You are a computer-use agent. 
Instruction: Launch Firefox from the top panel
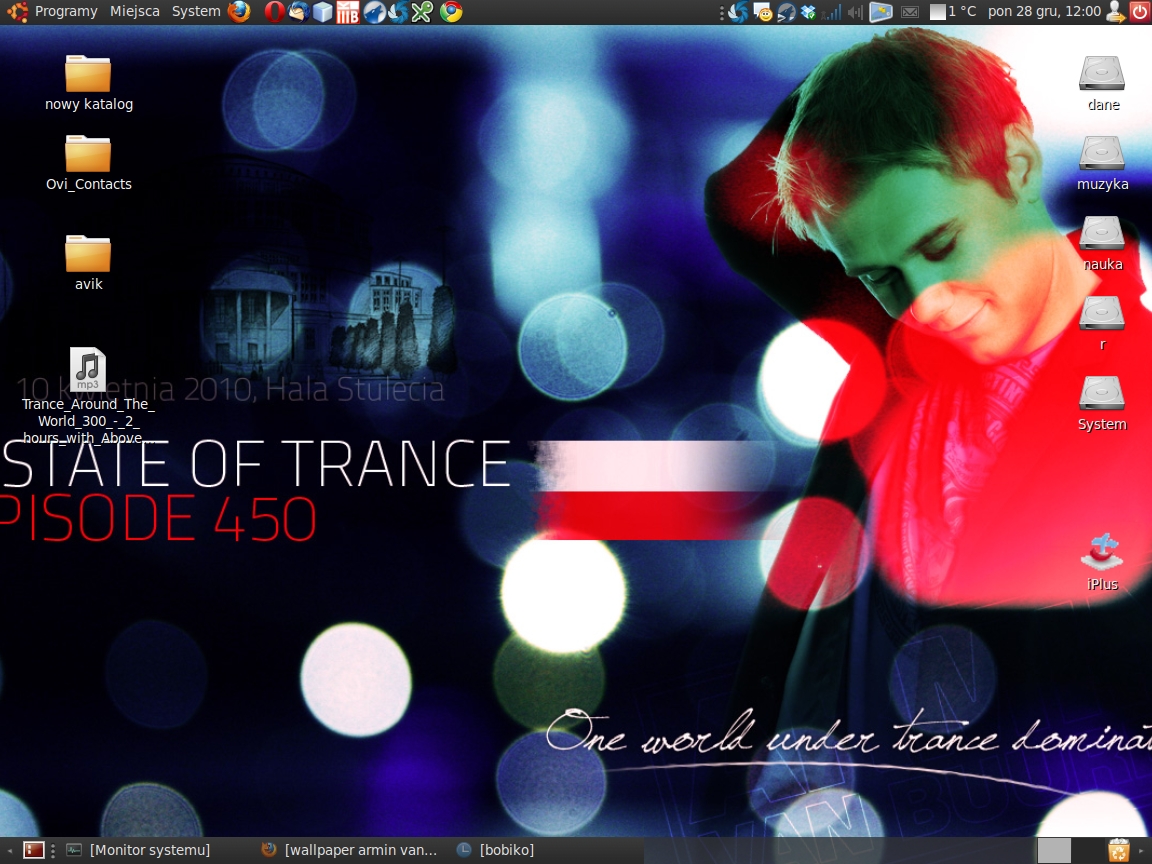tap(239, 11)
